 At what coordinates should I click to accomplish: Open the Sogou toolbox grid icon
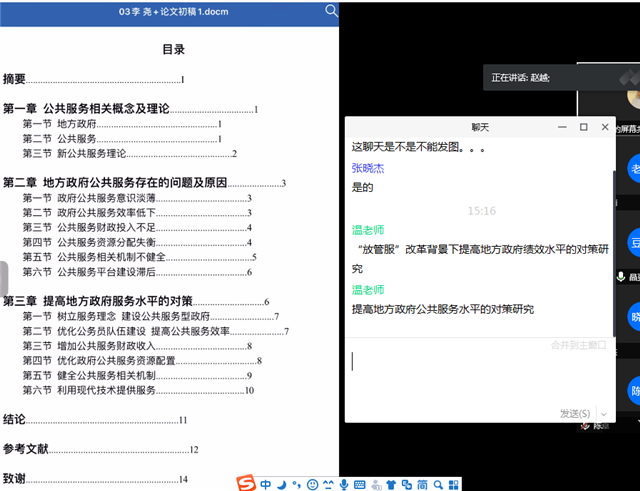coord(453,484)
